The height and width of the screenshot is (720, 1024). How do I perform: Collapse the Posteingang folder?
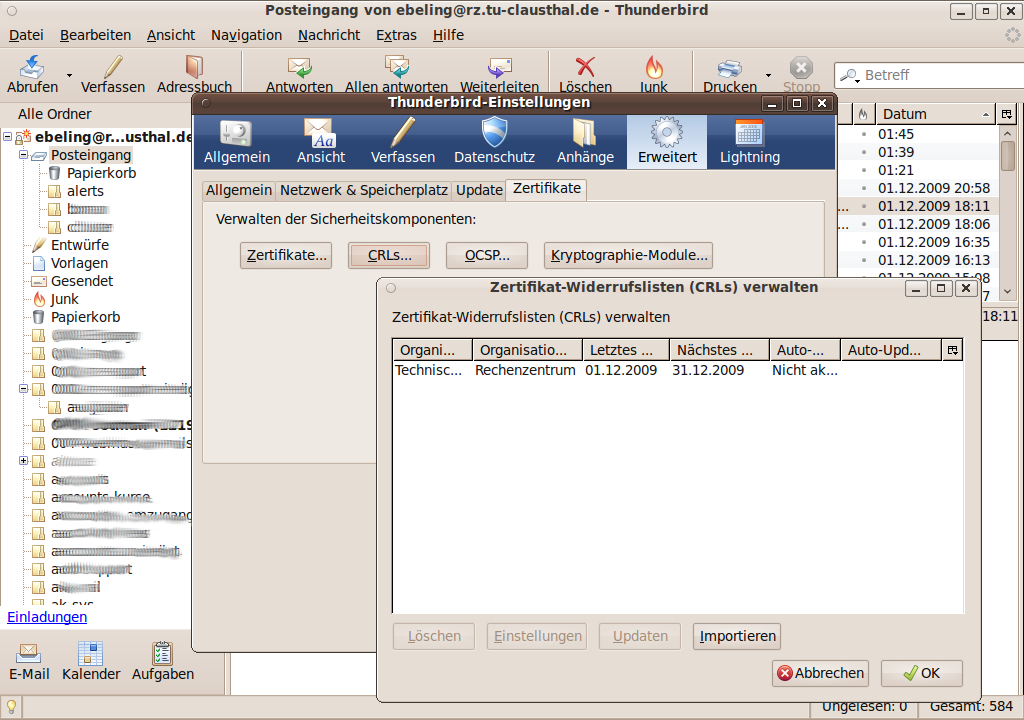click(x=24, y=155)
